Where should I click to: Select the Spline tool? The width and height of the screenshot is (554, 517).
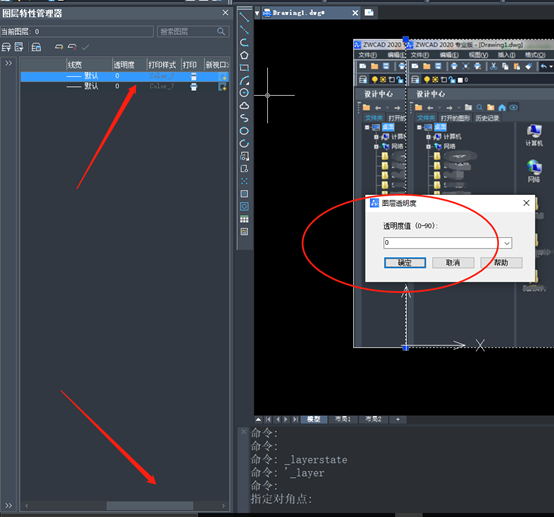tap(244, 118)
